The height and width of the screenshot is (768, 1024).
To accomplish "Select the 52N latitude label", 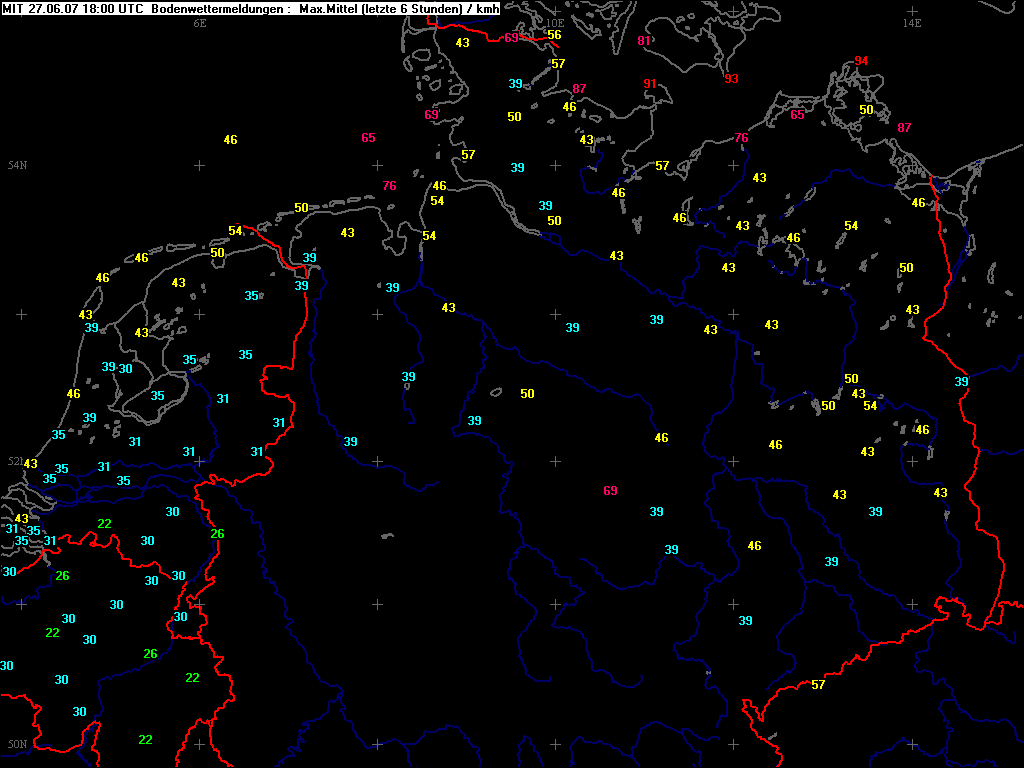I will point(17,461).
